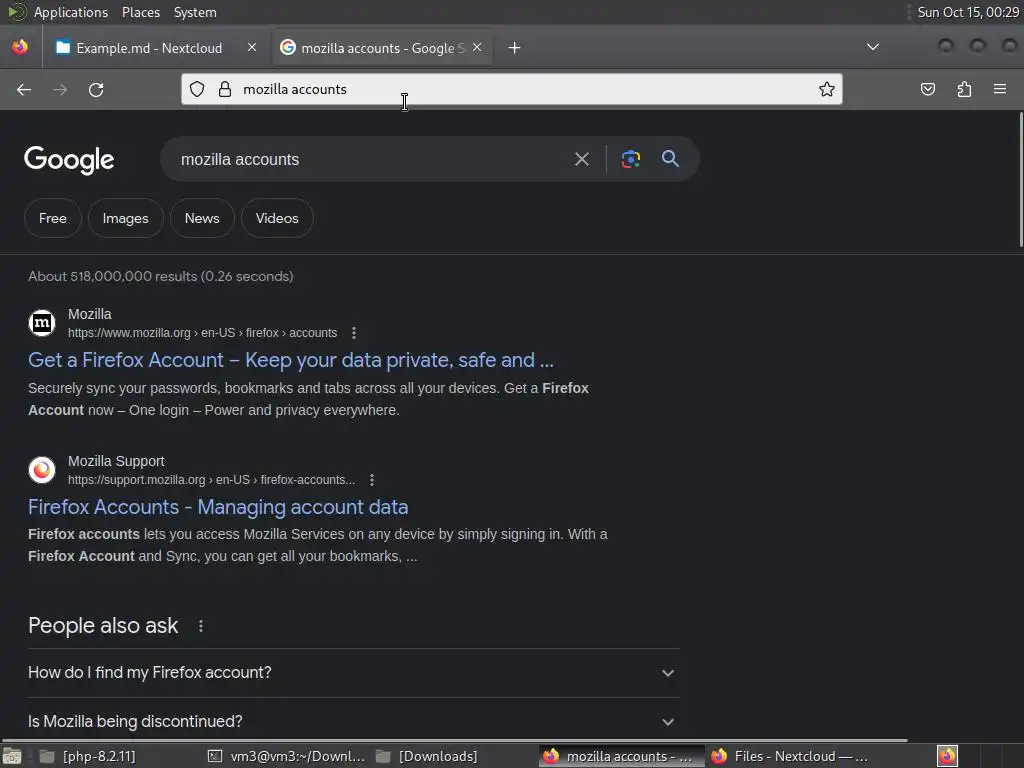
Task: Open the Pocket save icon
Action: [x=927, y=89]
